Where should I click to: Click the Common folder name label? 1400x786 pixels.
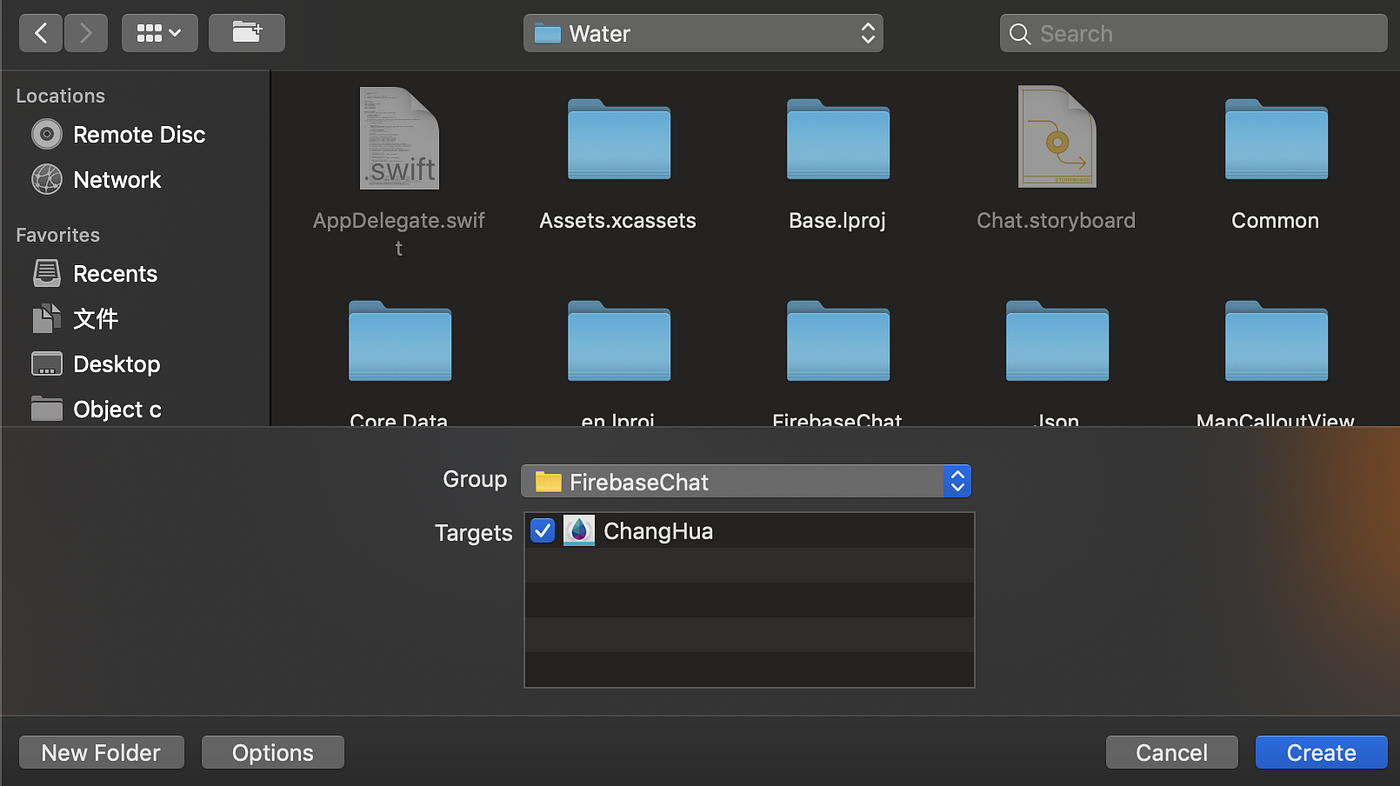click(1275, 221)
